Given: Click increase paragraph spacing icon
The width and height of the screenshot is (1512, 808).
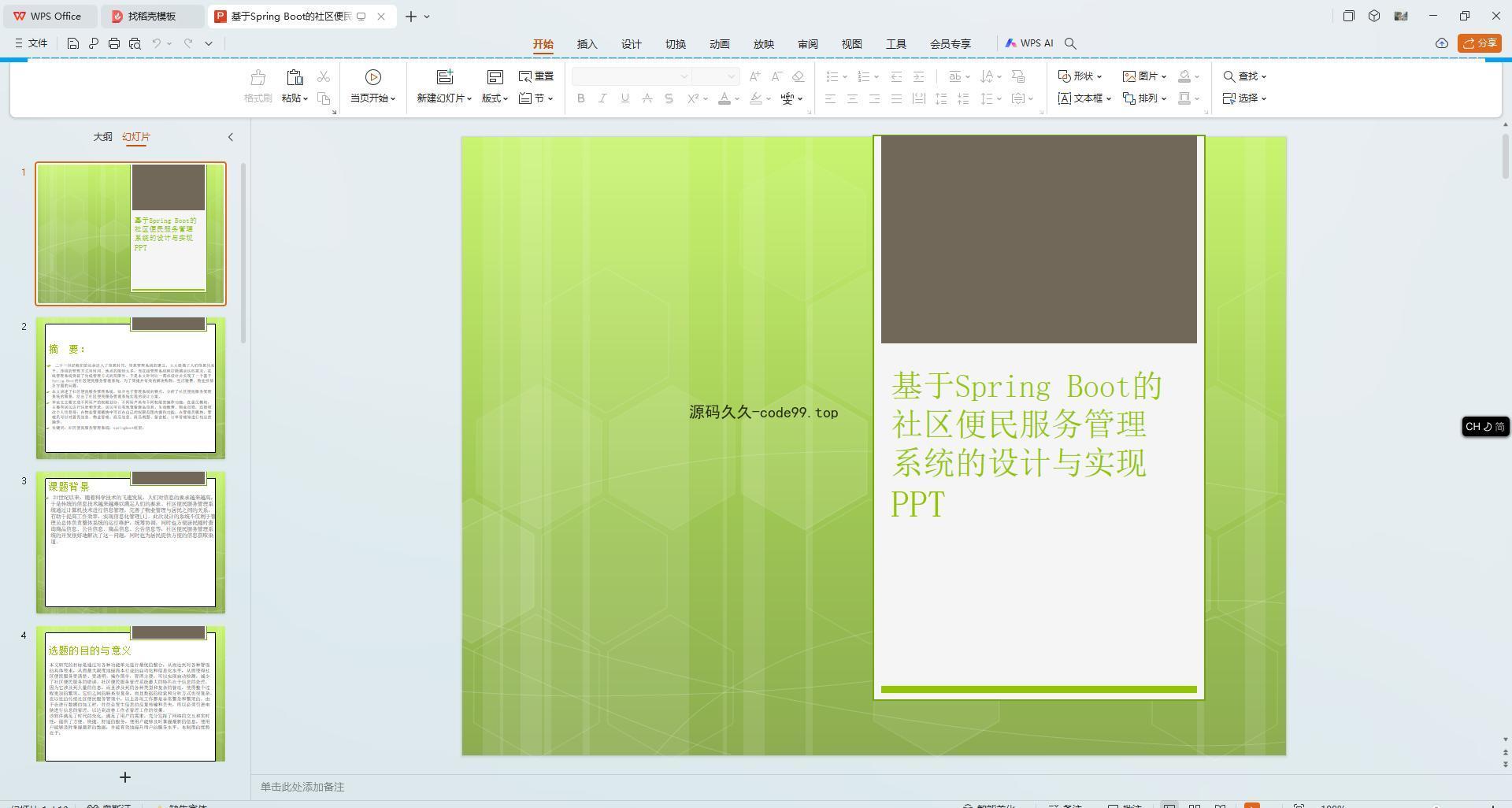Looking at the screenshot, I should tap(940, 98).
